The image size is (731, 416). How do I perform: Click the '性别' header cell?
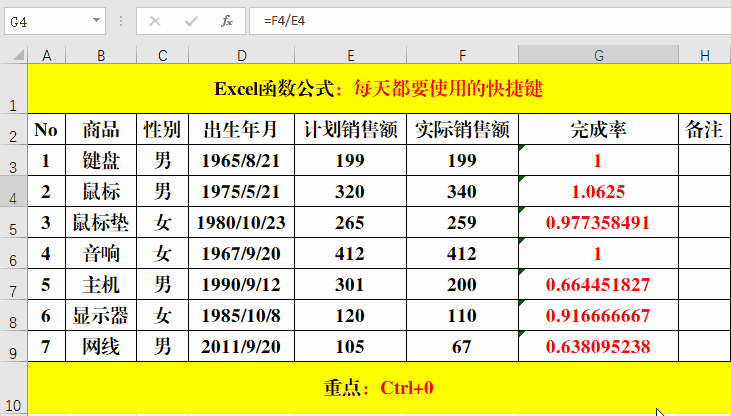tap(162, 129)
